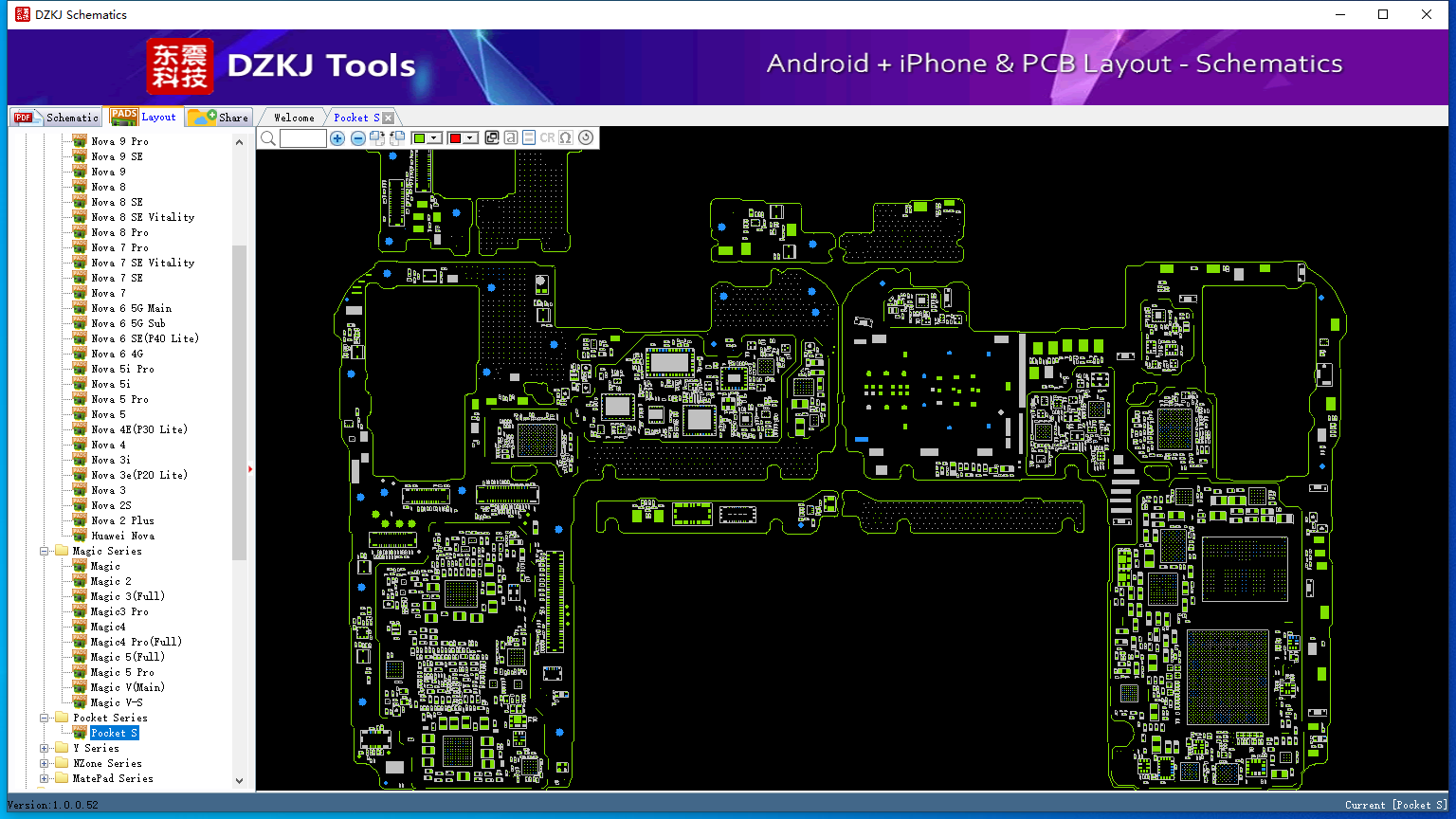Select Magic 3(Full) layout
The height and width of the screenshot is (819, 1456).
(128, 596)
